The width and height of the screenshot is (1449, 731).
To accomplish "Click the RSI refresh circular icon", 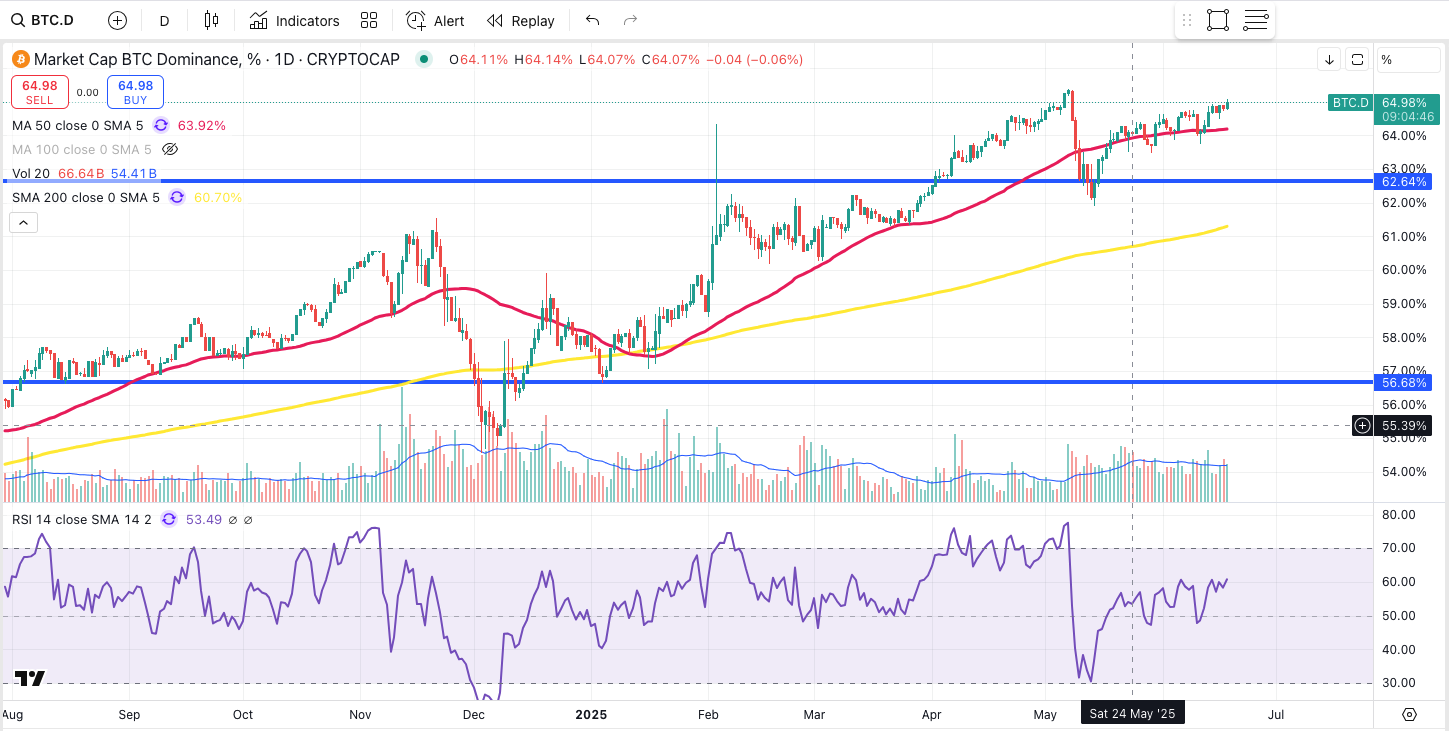I will coord(169,519).
